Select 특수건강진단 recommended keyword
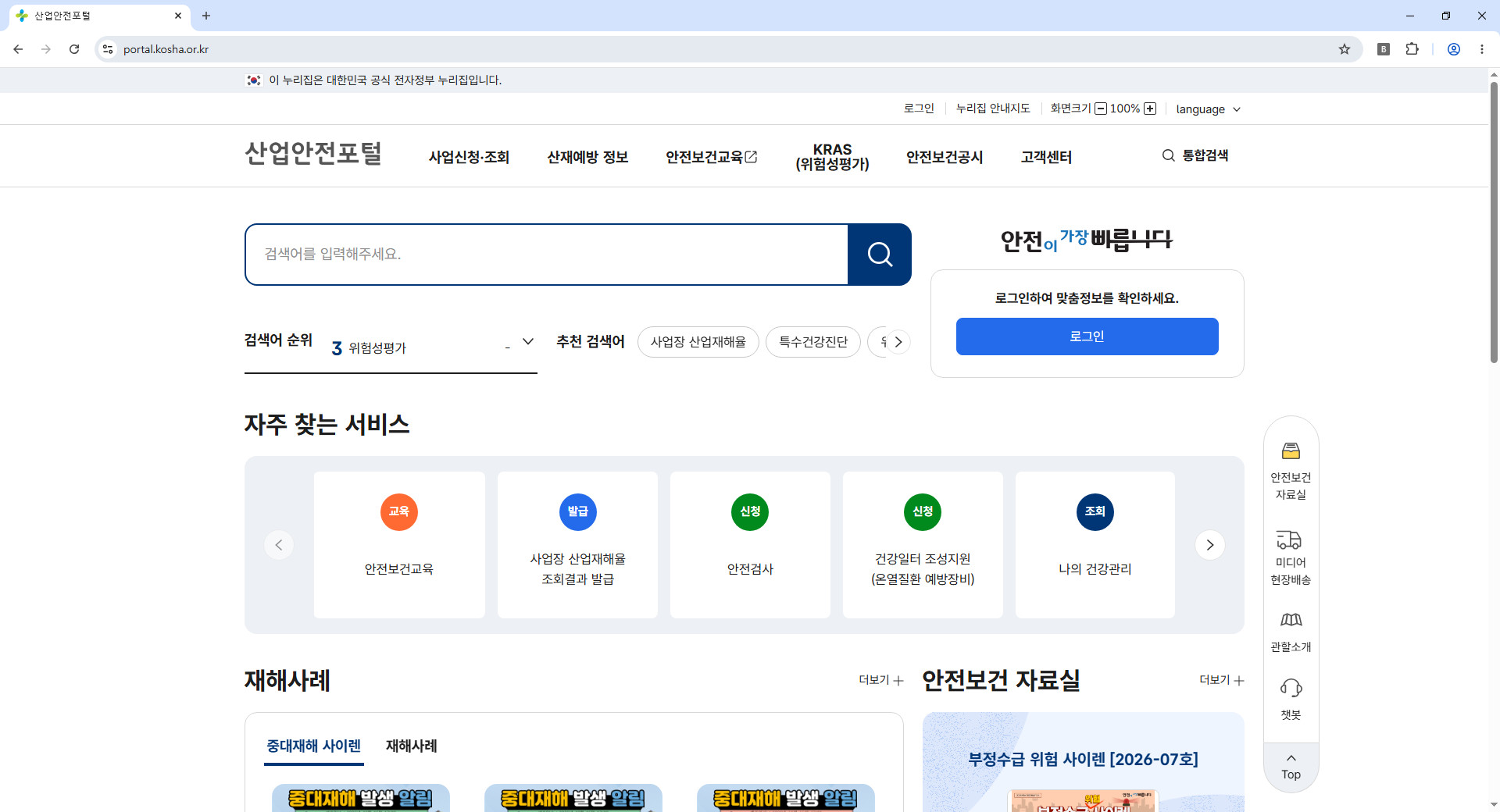Screen dimensions: 1500x812 point(813,342)
